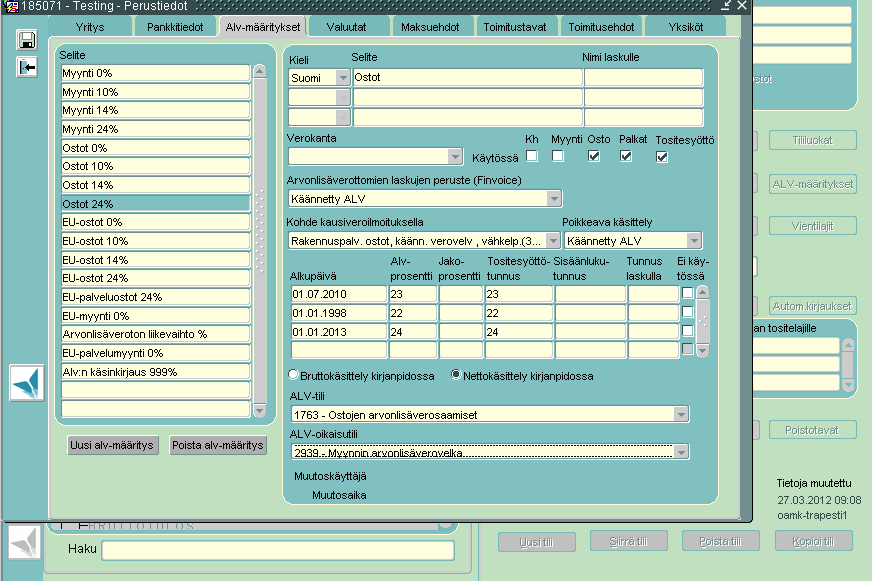Click Poista tili button in background window
Viewport: 872px width, 581px height.
pos(721,542)
